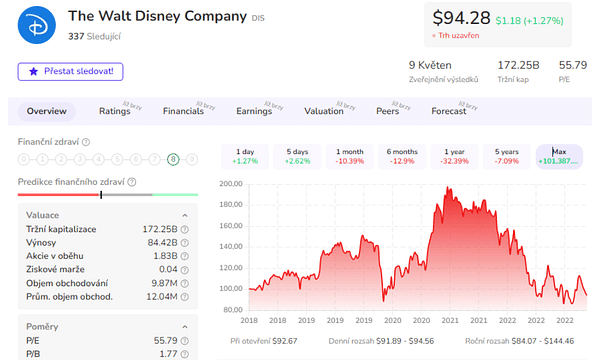The height and width of the screenshot is (360, 600).
Task: Select financial health score circle 8
Action: [173, 159]
